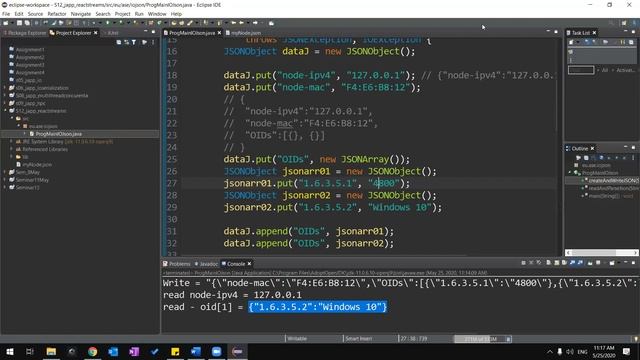This screenshot has width=640, height=360.
Task: Click the Windows Start button
Action: [x=10, y=351]
